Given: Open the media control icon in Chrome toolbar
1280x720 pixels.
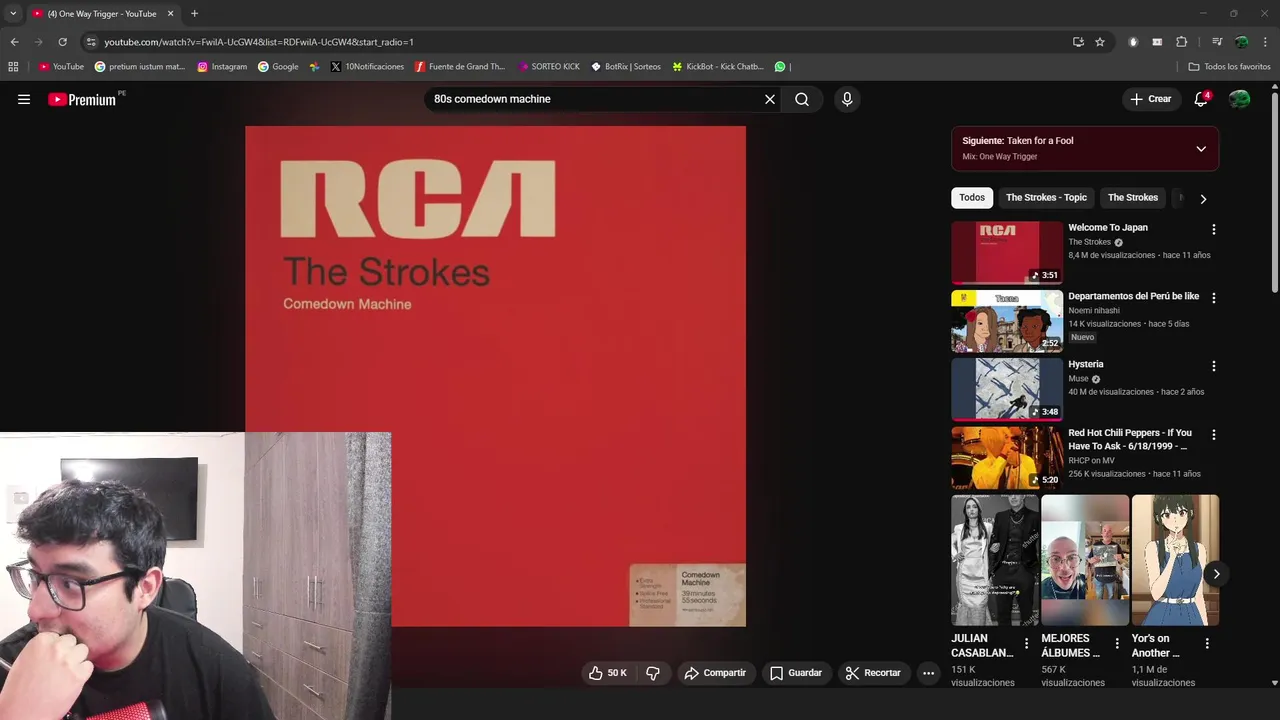Looking at the screenshot, I should point(1217,42).
